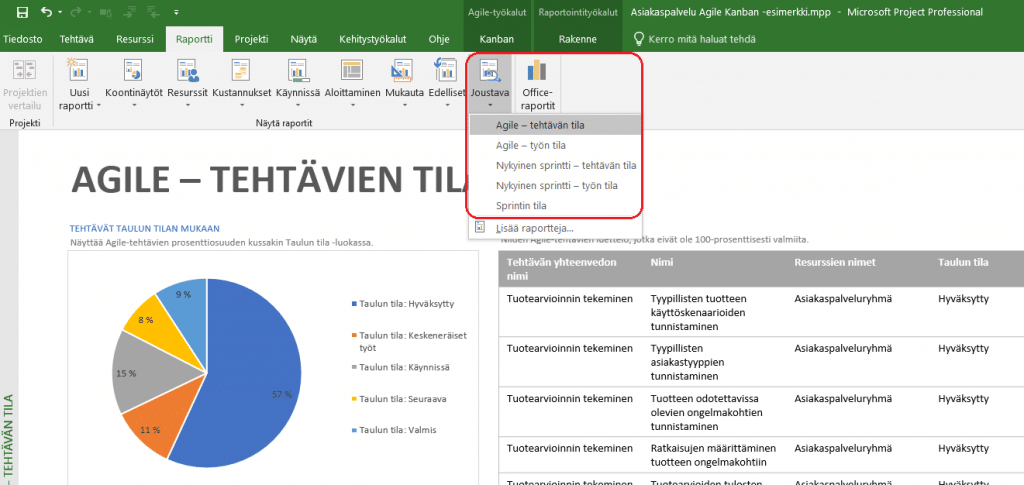Click the Undo arrow icon
The height and width of the screenshot is (485, 1024).
click(x=46, y=12)
